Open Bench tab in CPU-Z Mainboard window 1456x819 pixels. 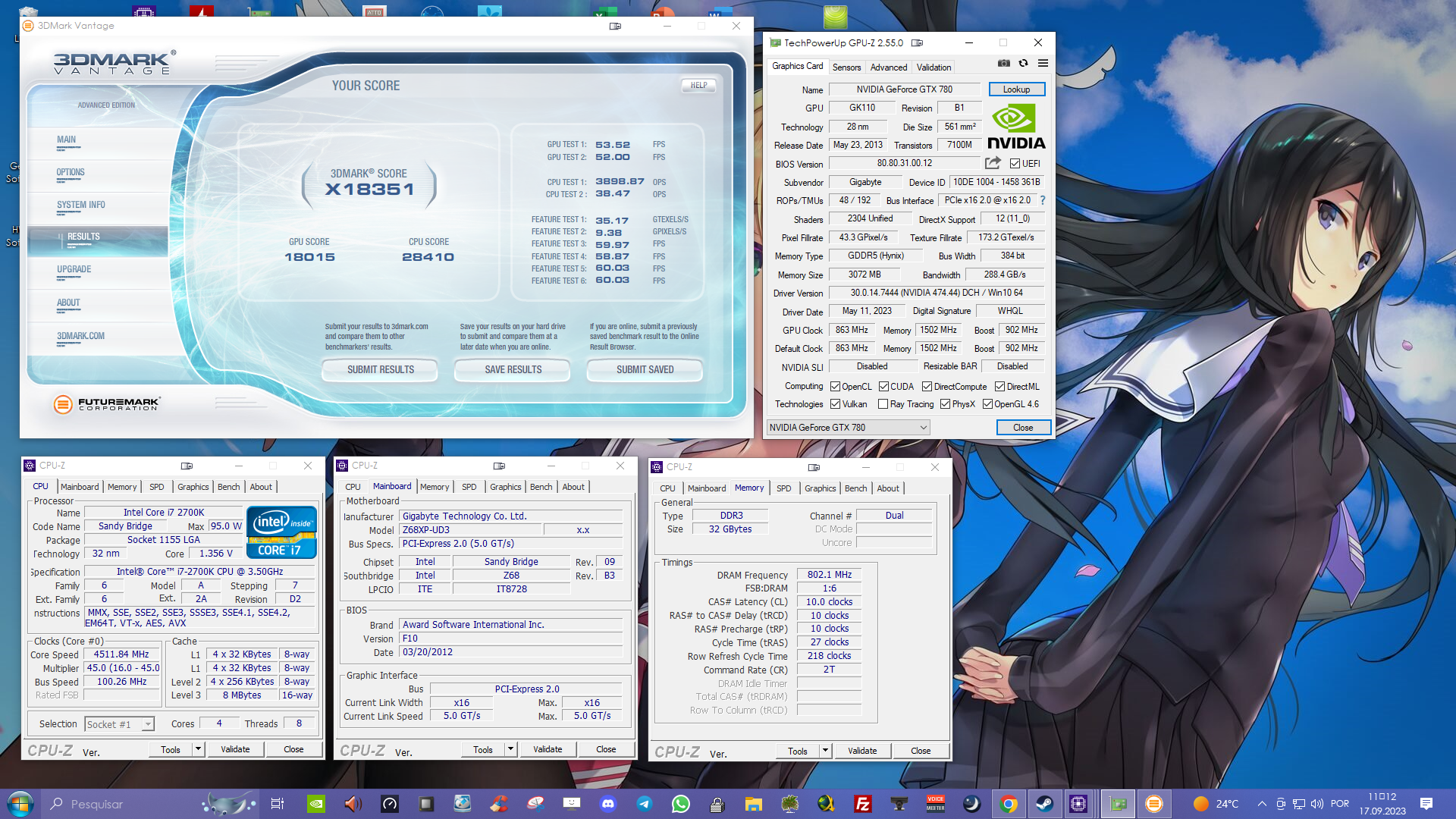[541, 487]
